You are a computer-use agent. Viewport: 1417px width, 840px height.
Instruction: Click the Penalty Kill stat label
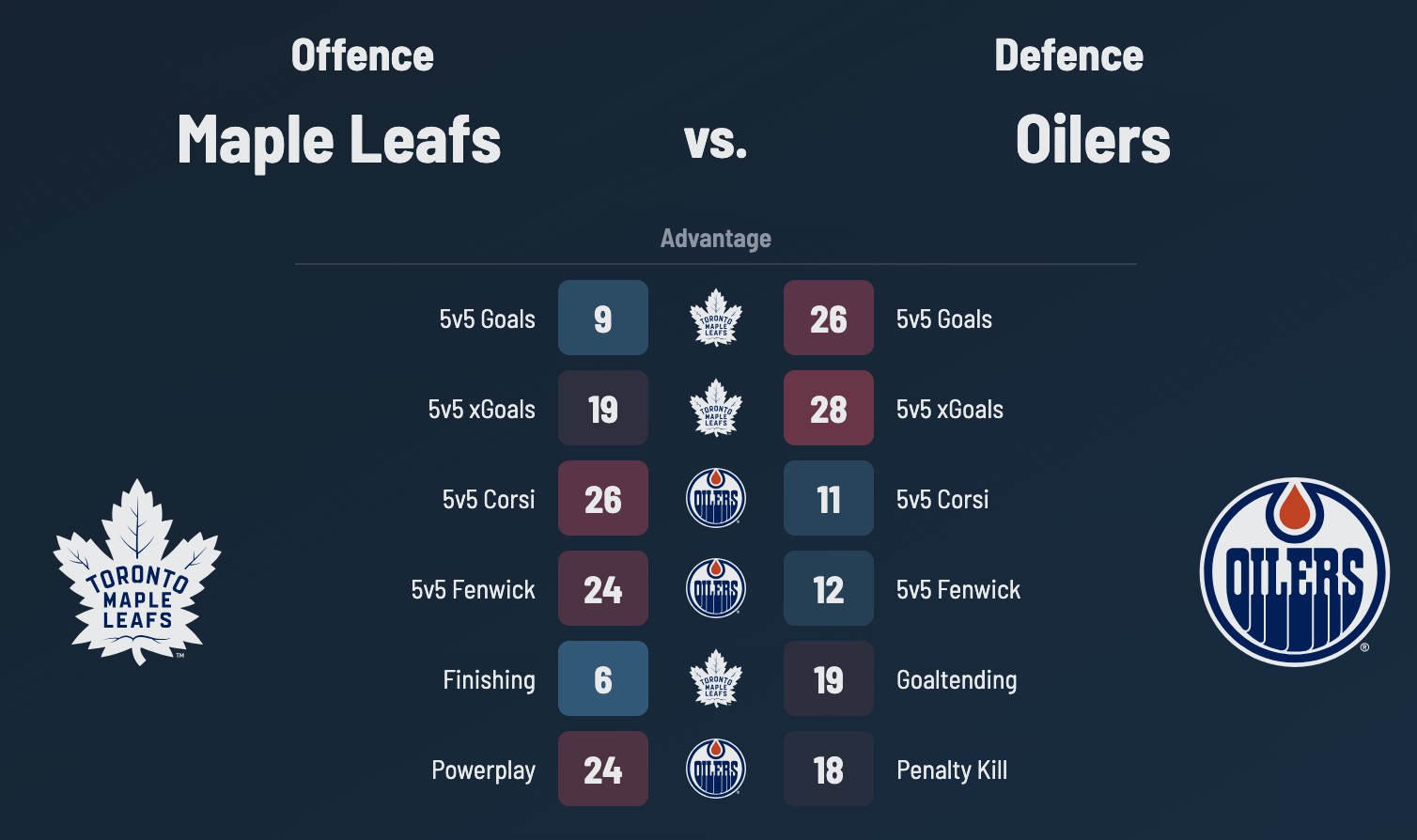pos(952,770)
